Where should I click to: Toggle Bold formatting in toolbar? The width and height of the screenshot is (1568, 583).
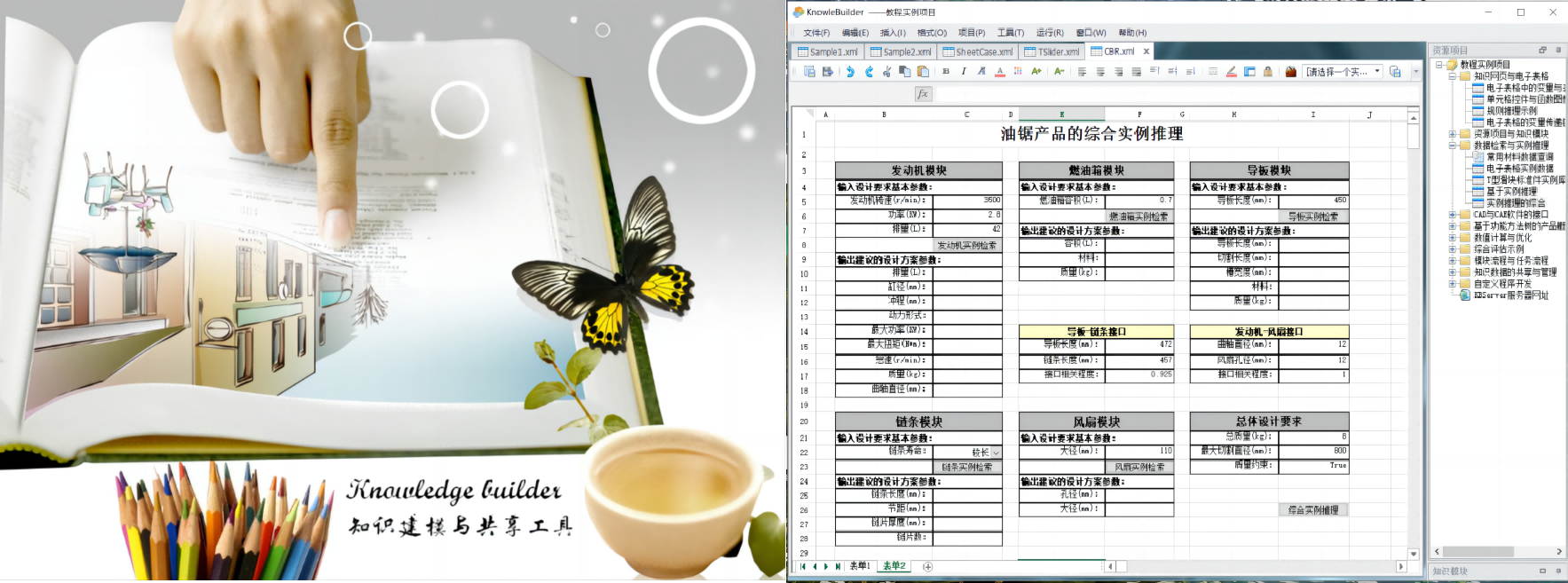coord(946,72)
